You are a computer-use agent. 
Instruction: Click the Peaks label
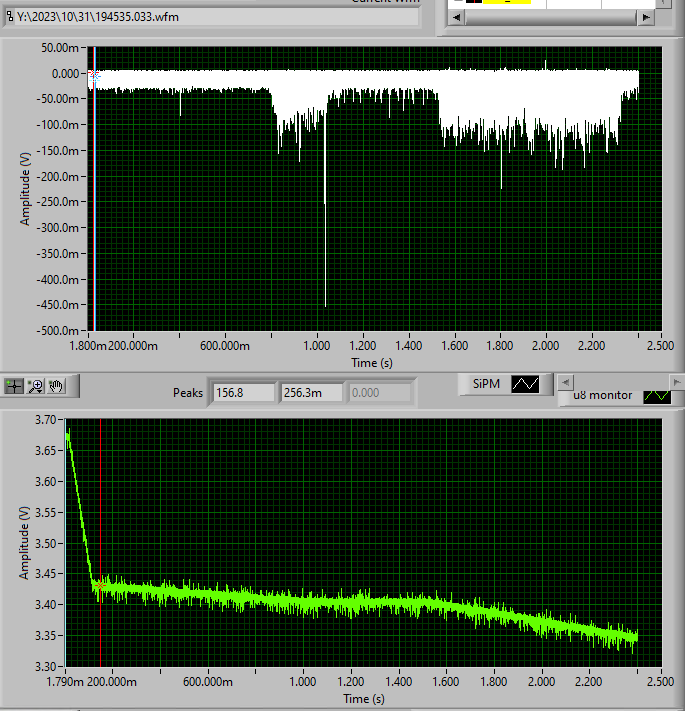pyautogui.click(x=188, y=393)
